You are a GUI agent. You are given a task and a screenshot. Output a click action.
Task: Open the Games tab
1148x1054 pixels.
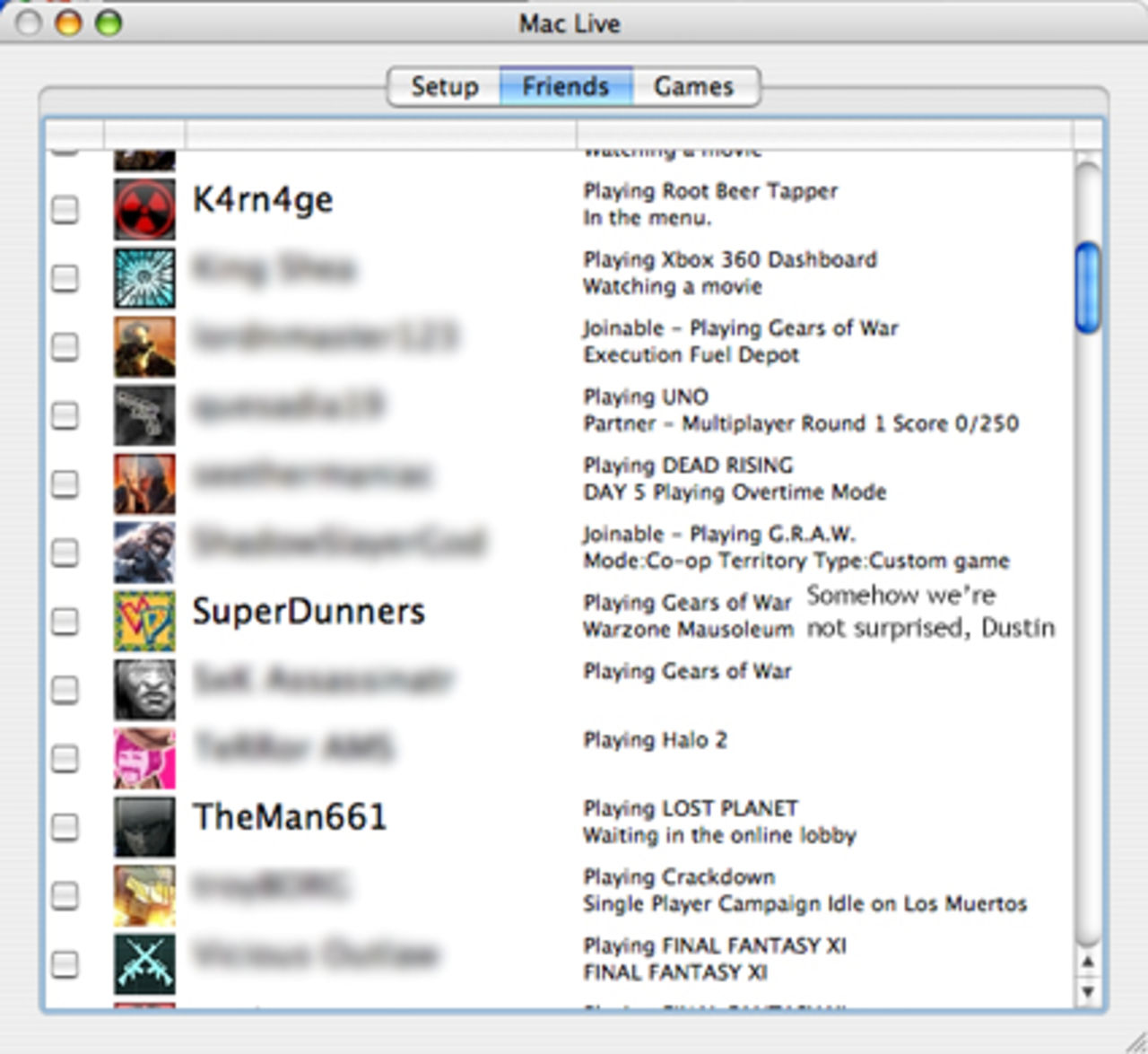click(694, 87)
